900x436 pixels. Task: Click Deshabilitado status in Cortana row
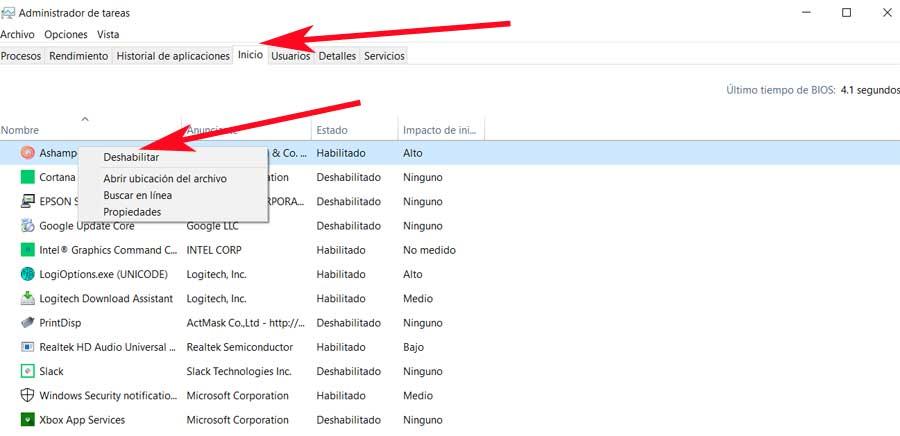(348, 177)
